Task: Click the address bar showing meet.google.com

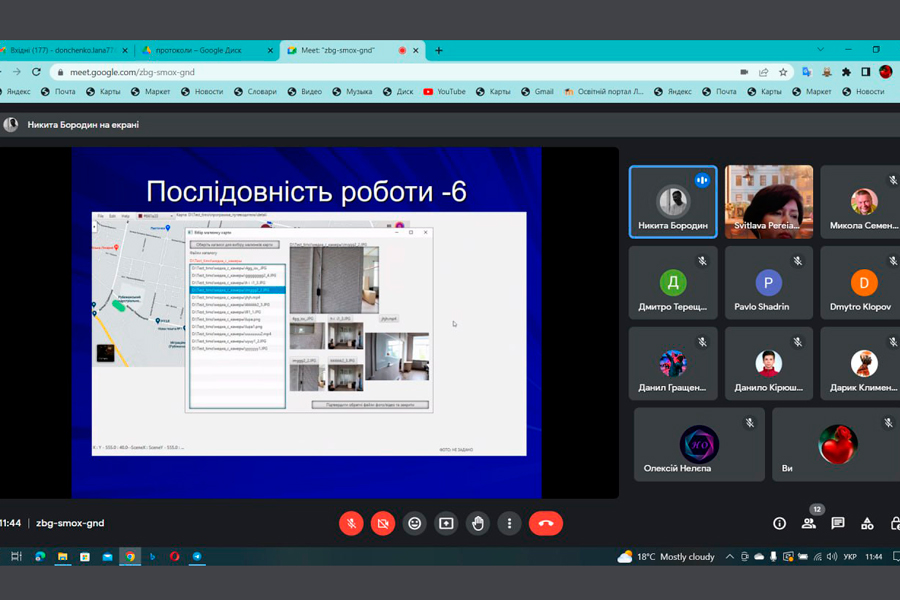Action: [x=400, y=72]
